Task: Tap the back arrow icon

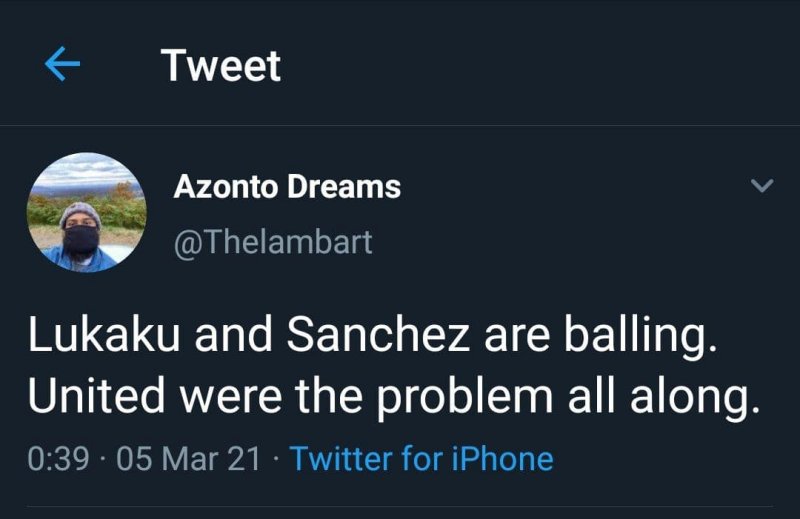Action: pyautogui.click(x=63, y=65)
